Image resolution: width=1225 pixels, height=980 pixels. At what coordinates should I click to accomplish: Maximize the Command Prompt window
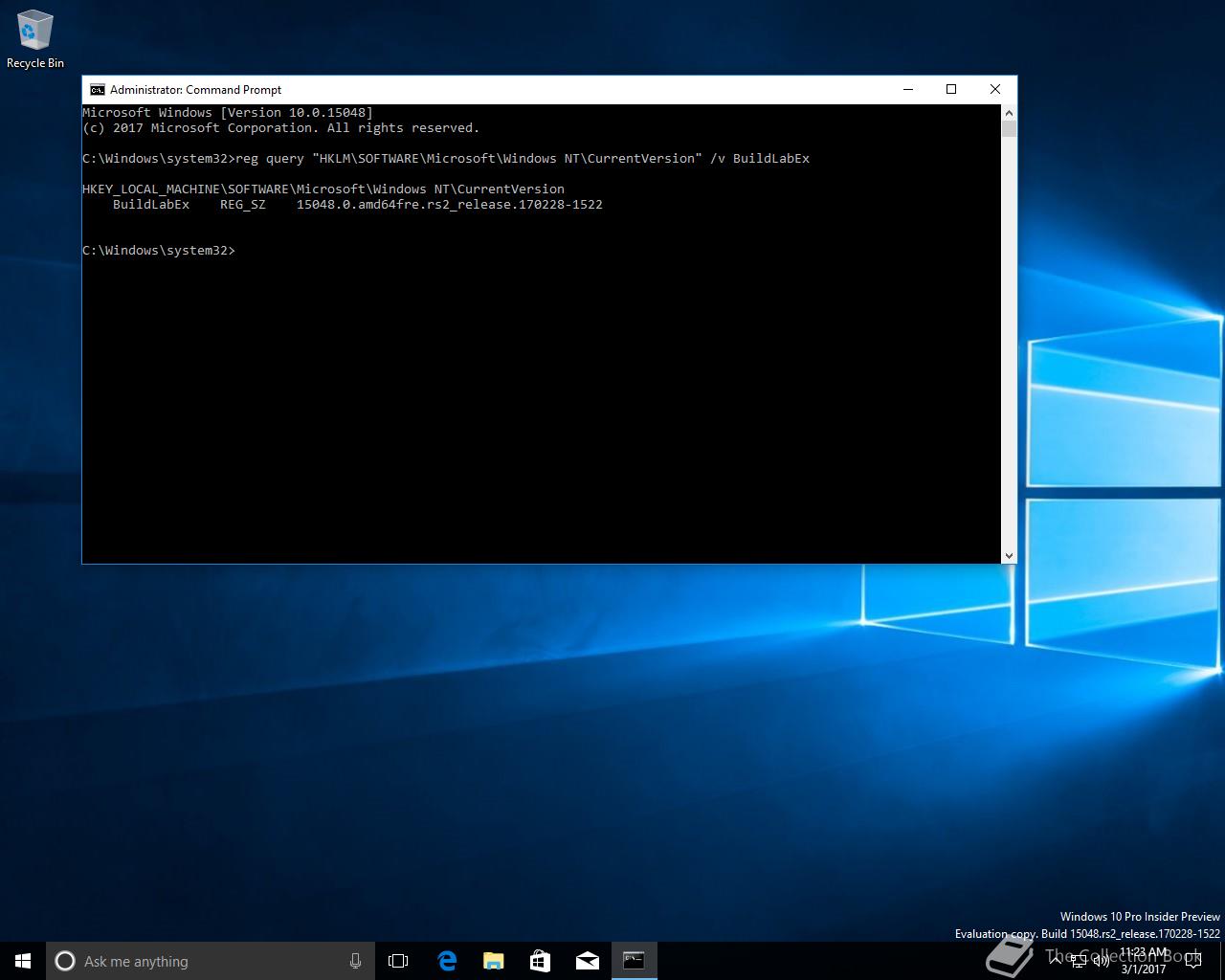(x=951, y=89)
